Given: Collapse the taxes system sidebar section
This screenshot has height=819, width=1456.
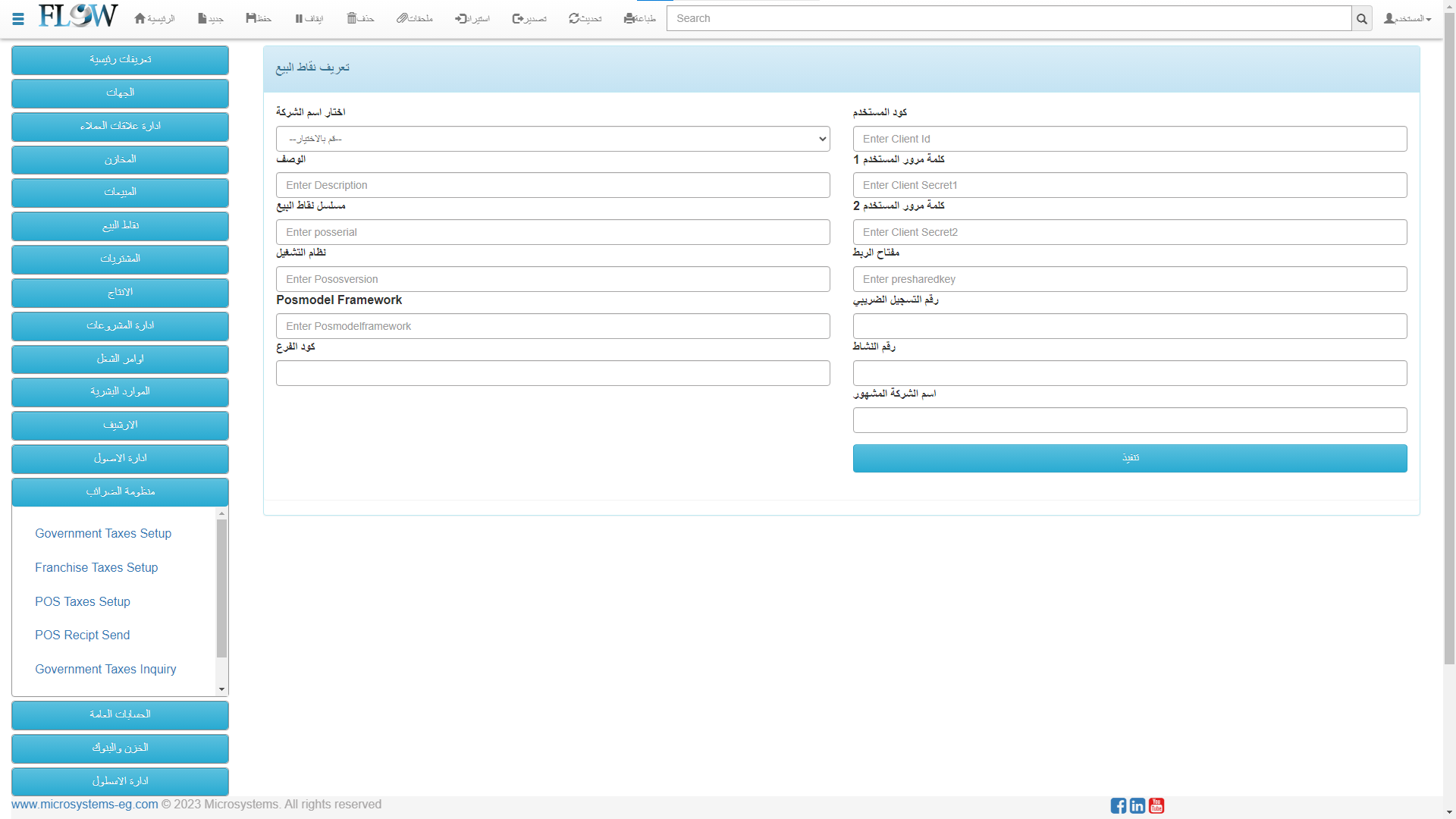Looking at the screenshot, I should [120, 491].
